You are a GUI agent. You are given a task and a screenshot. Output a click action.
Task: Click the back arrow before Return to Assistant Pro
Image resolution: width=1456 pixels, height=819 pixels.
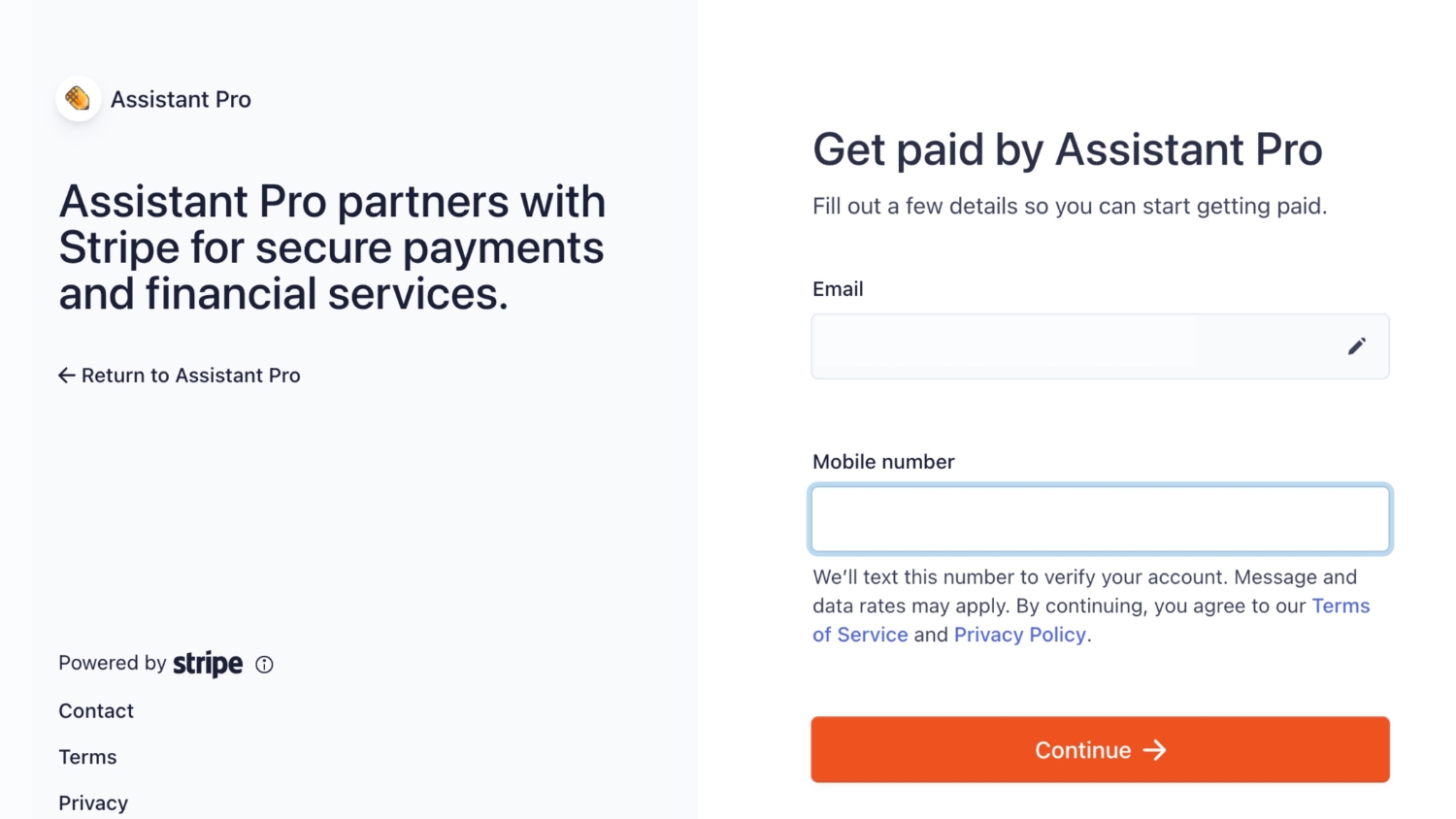(66, 376)
